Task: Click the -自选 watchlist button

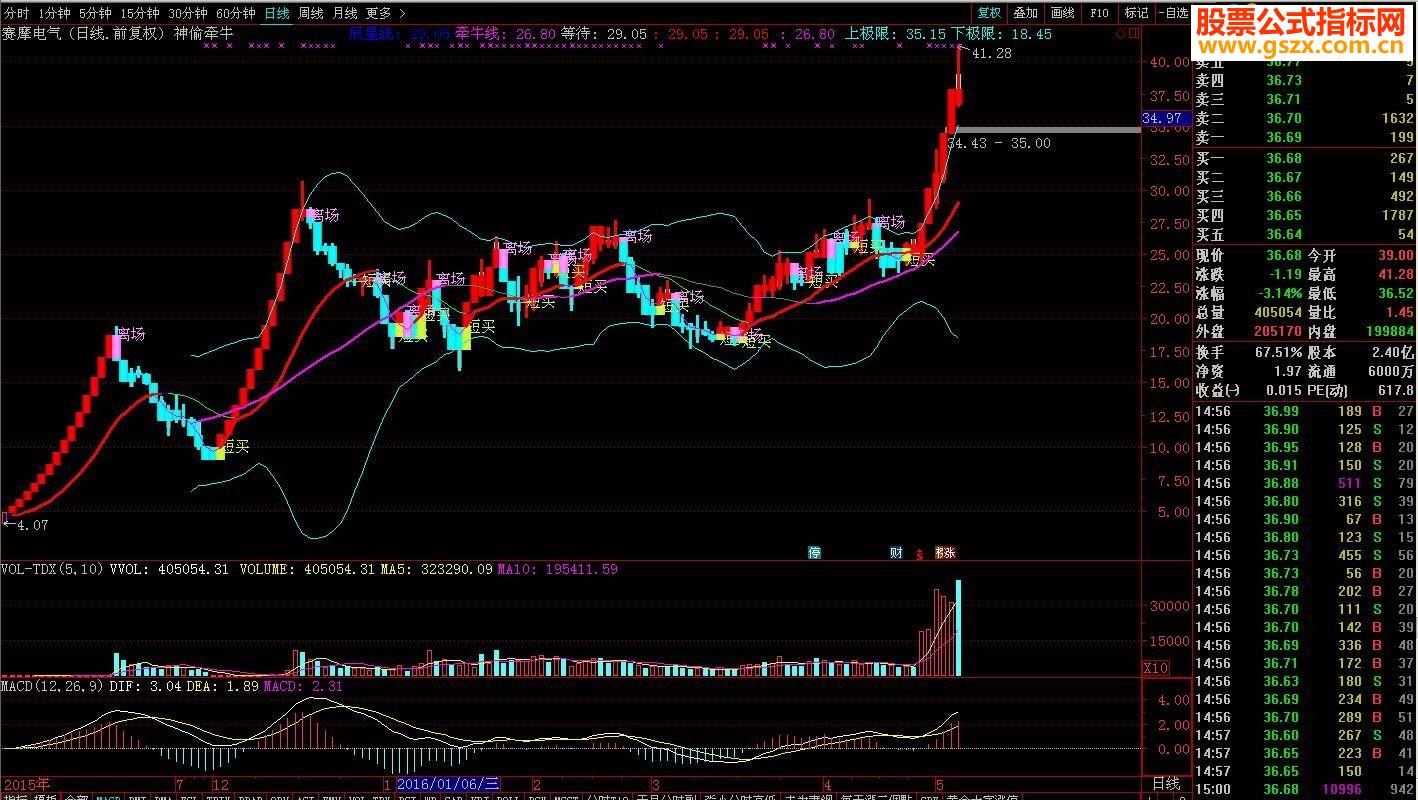Action: click(x=1173, y=13)
